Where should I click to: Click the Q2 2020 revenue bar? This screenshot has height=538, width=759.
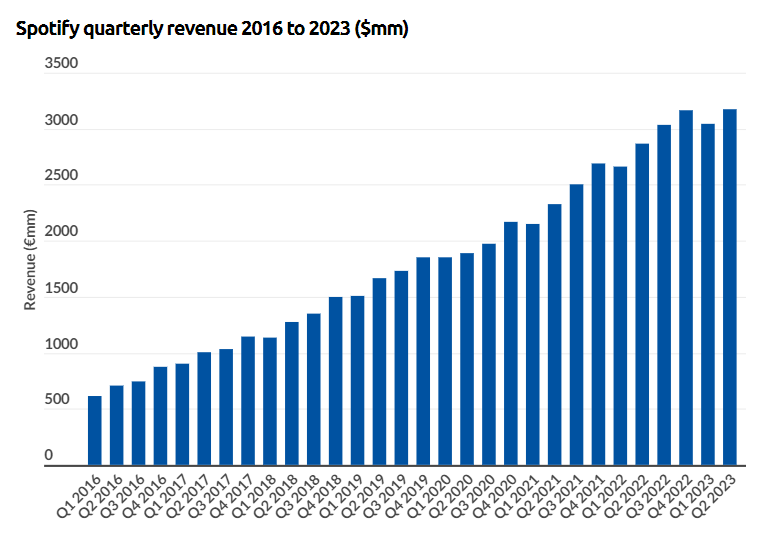click(x=467, y=359)
